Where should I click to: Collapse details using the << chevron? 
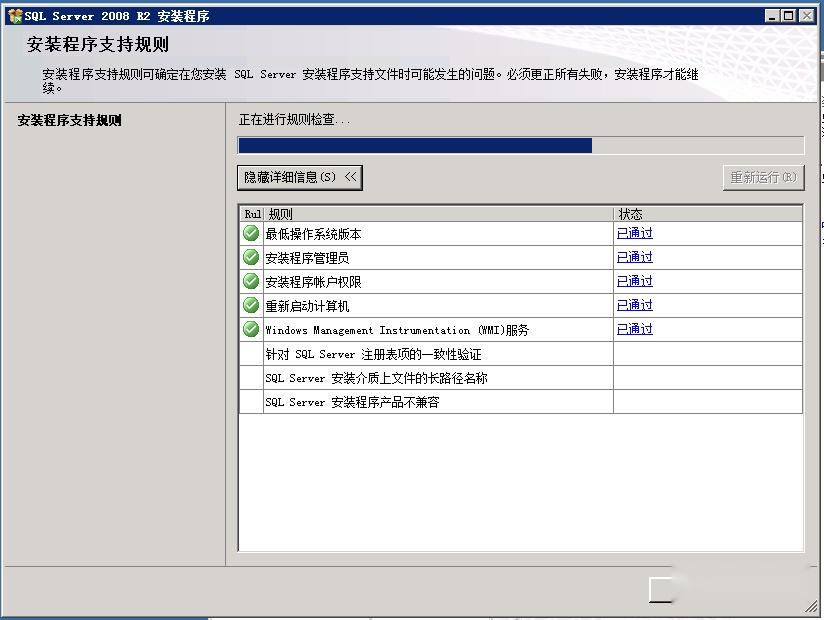(351, 177)
